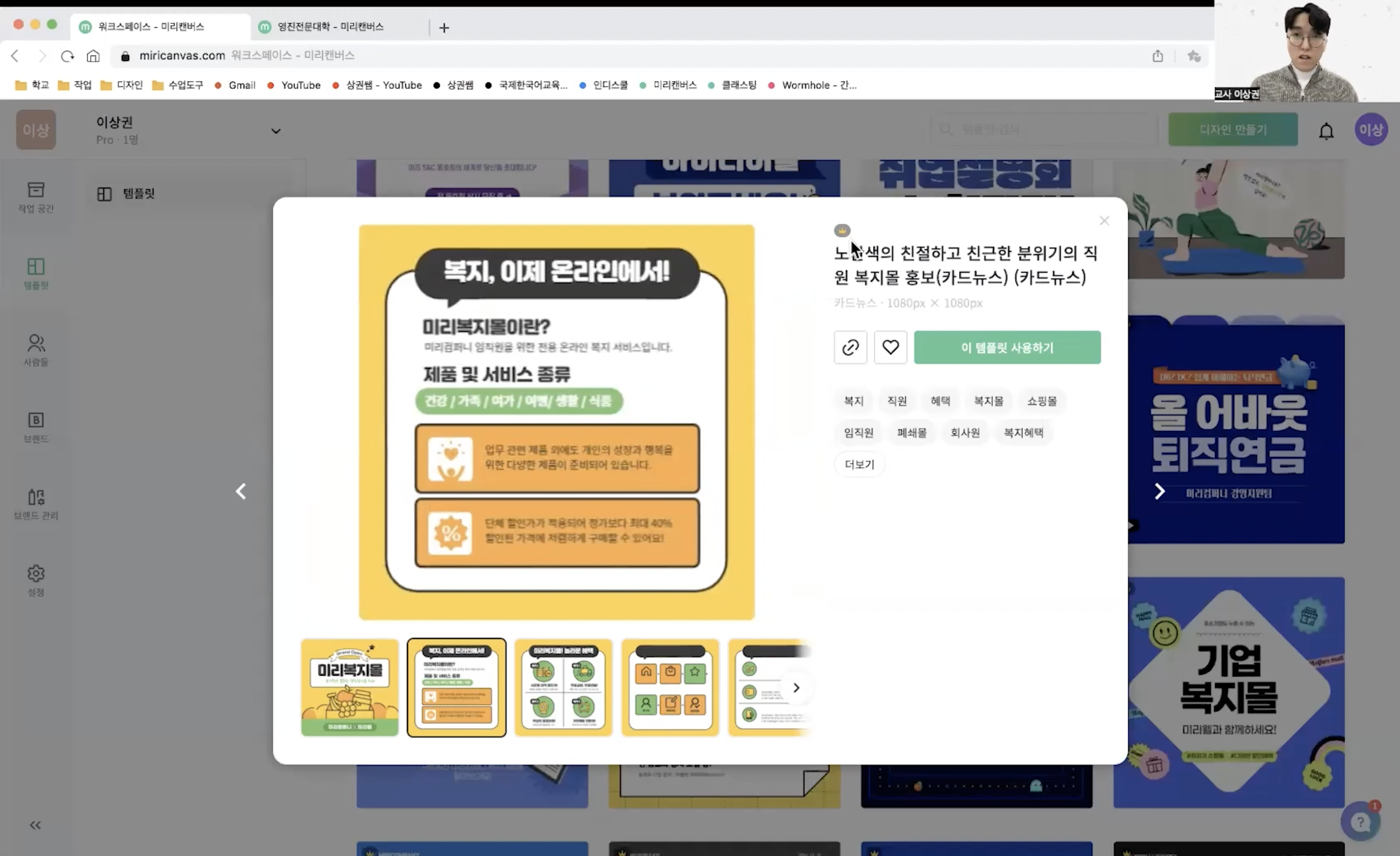Viewport: 1400px width, 856px height.
Task: Favorite this template with heart icon
Action: 890,347
